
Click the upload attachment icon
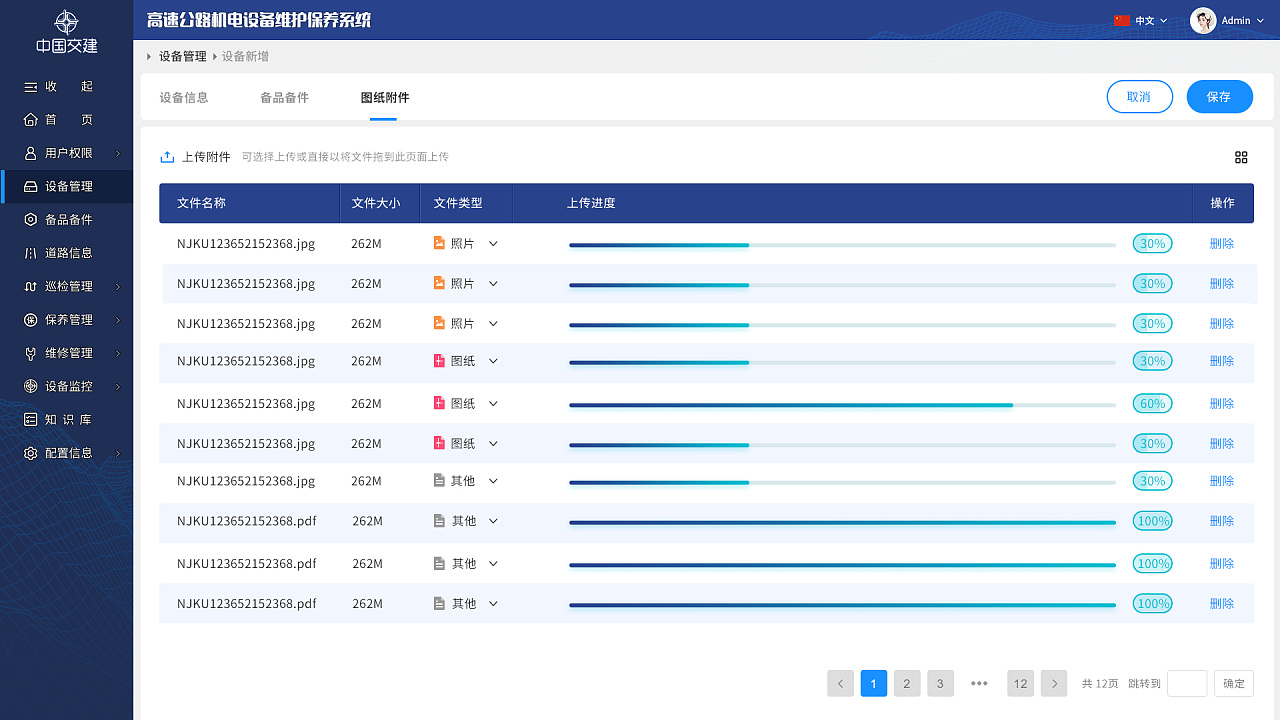pyautogui.click(x=167, y=157)
